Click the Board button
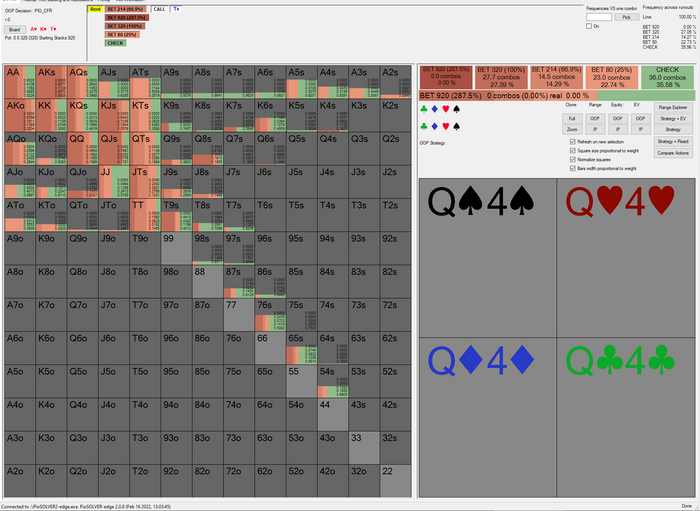This screenshot has width=700, height=511. point(15,29)
